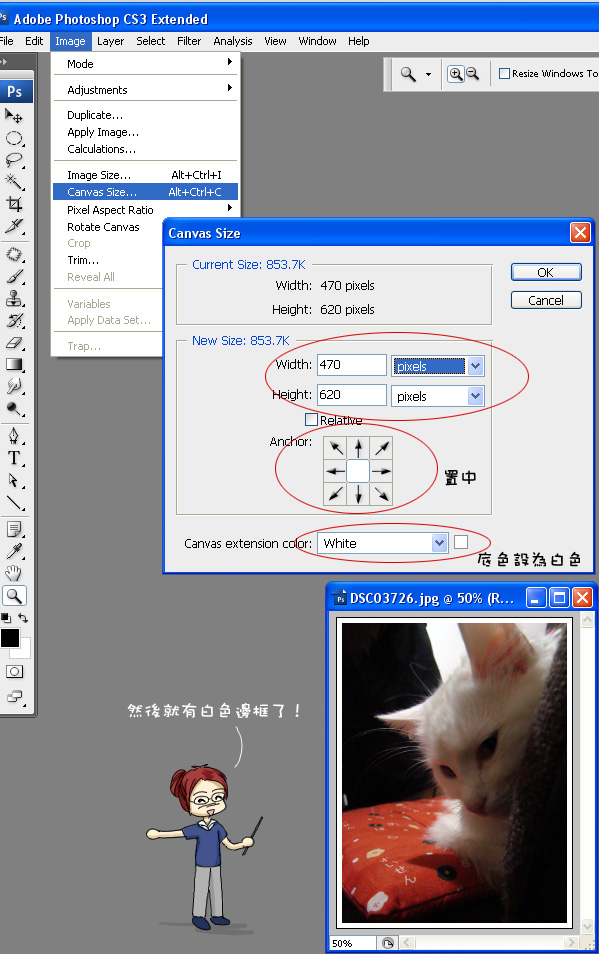Select the Healing Brush tool

coord(14,254)
